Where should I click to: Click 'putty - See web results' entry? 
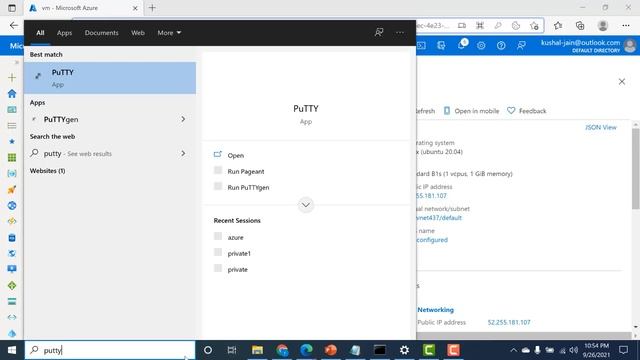click(x=78, y=153)
